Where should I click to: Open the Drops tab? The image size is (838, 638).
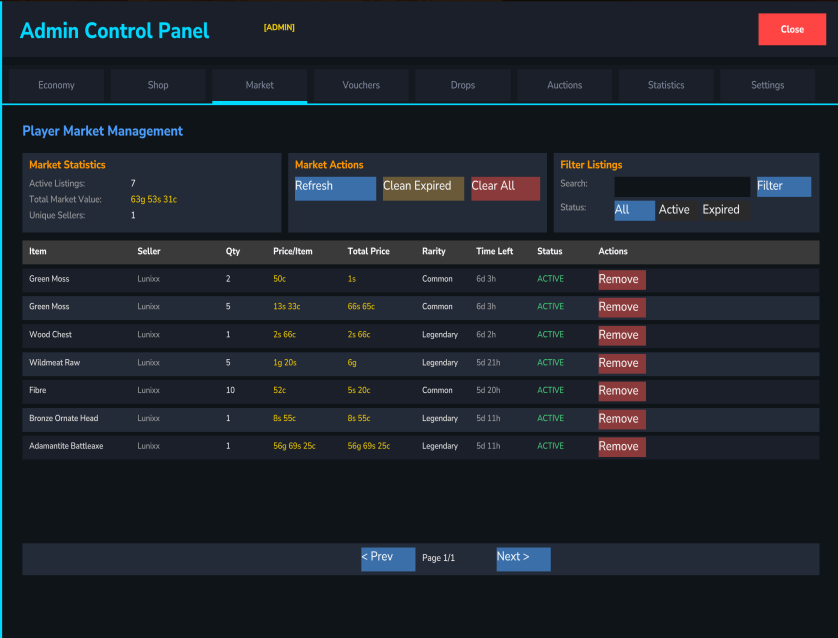pyautogui.click(x=463, y=85)
